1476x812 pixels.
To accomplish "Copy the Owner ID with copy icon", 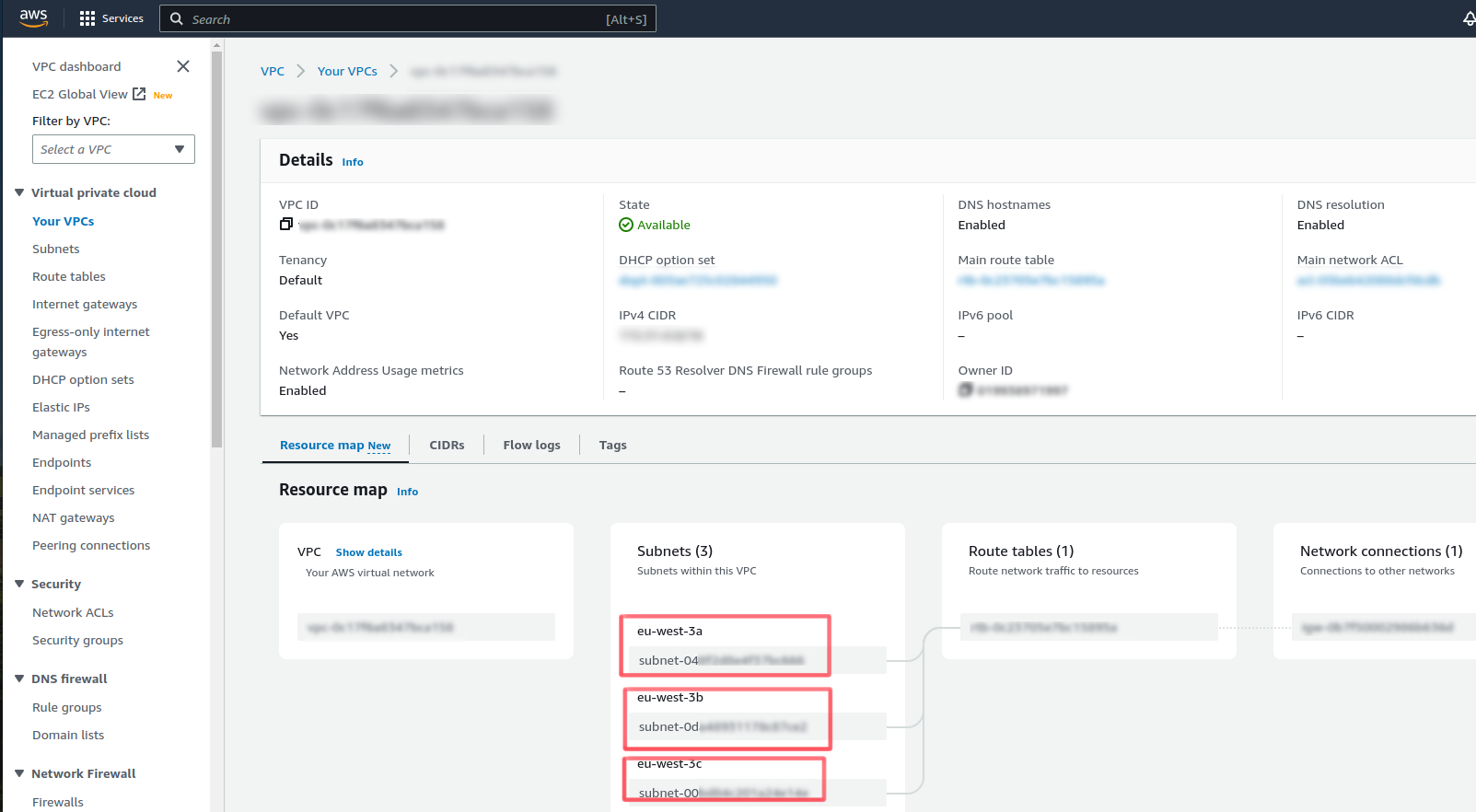I will coord(965,390).
